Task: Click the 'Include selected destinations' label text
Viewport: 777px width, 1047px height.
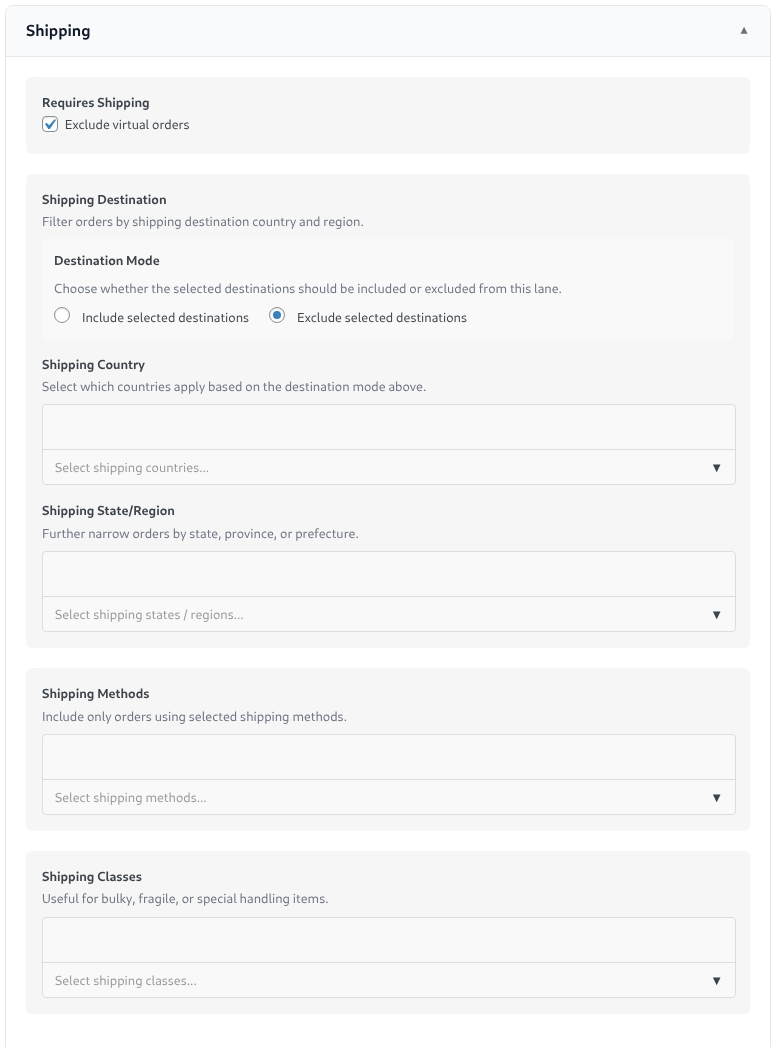Action: 165,318
